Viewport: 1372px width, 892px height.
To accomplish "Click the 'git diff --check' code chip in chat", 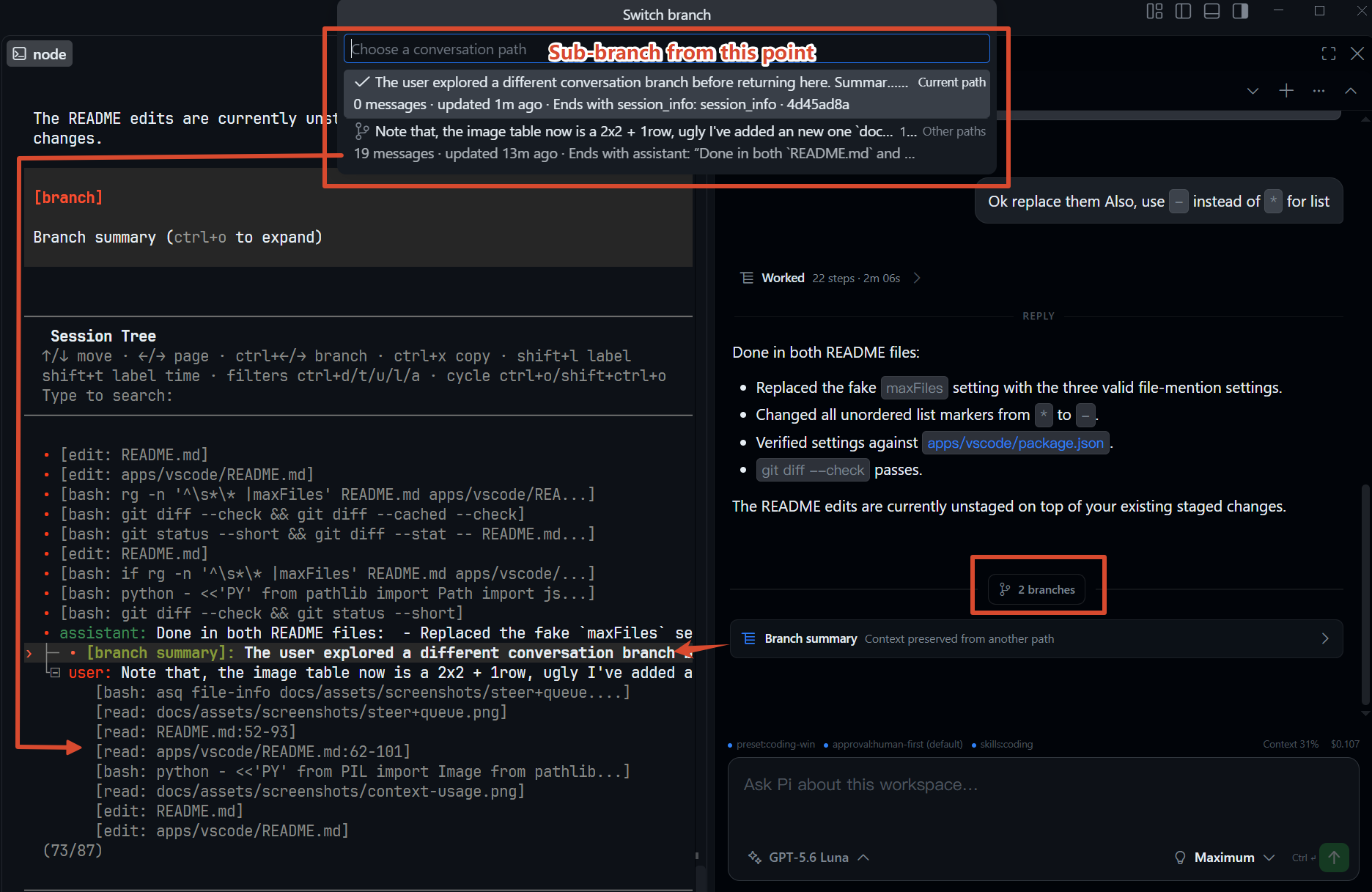I will [x=813, y=471].
